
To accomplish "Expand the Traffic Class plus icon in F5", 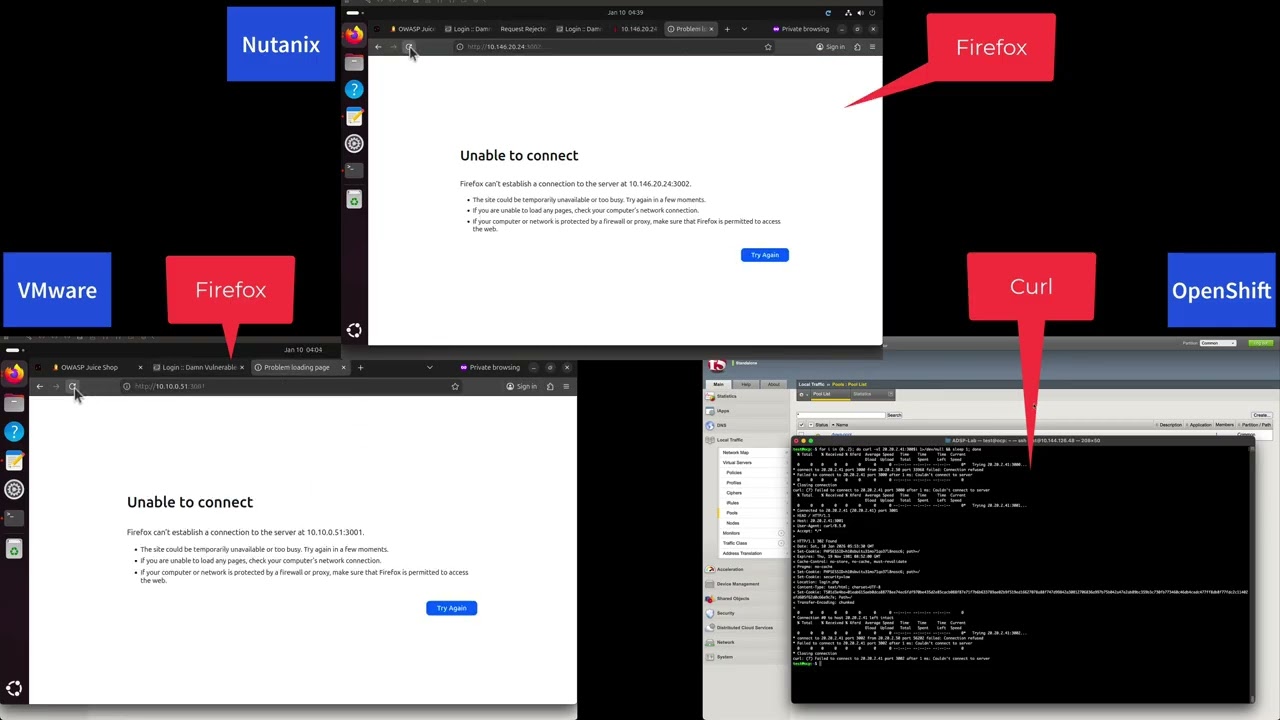I will (x=781, y=543).
